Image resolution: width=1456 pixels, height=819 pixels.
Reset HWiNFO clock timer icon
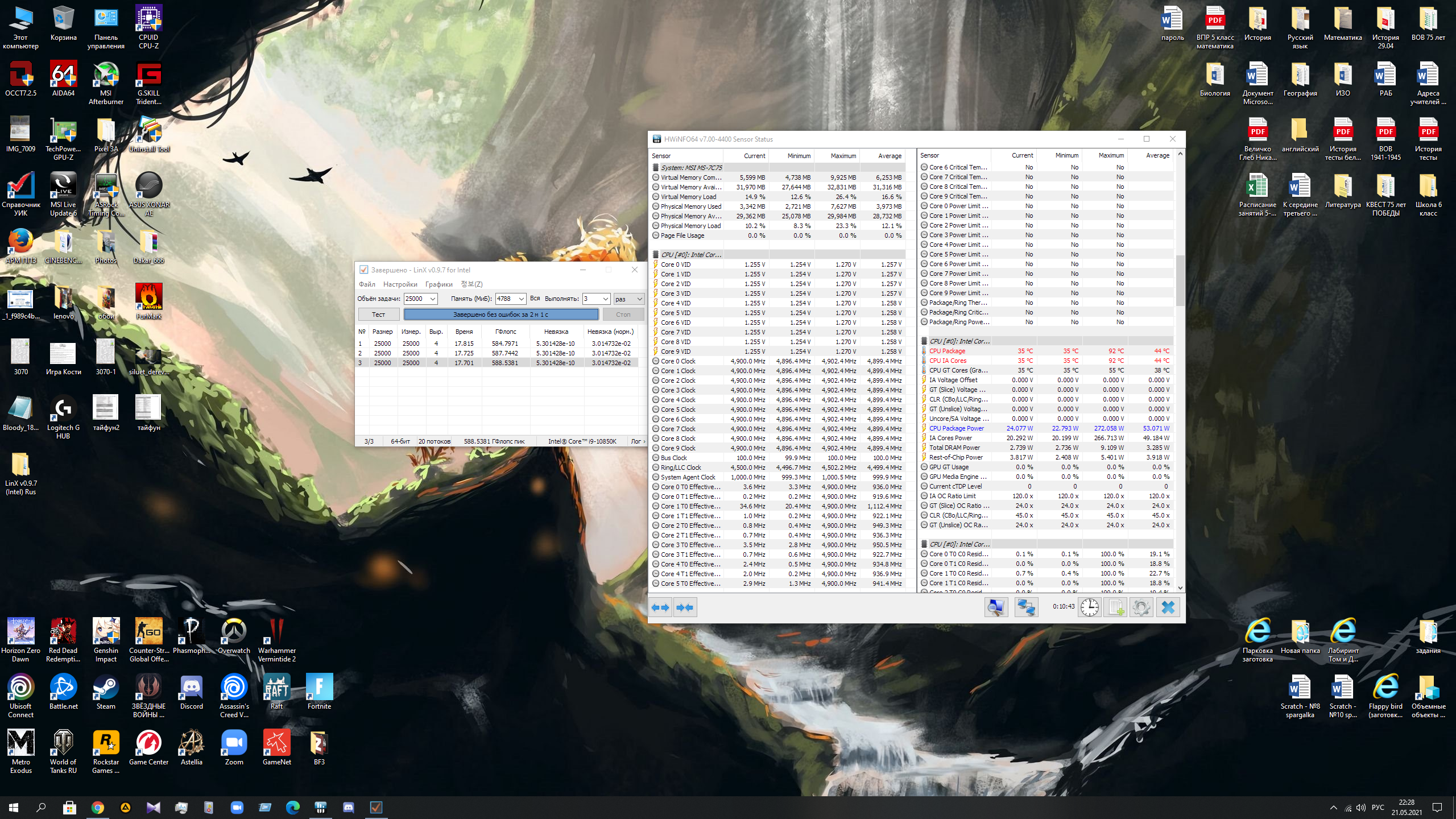(x=1089, y=607)
